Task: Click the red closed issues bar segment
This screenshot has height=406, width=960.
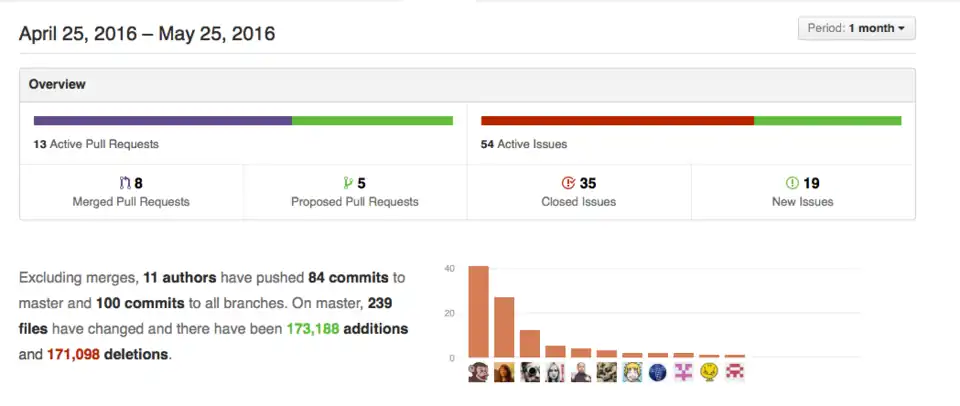Action: pos(617,121)
